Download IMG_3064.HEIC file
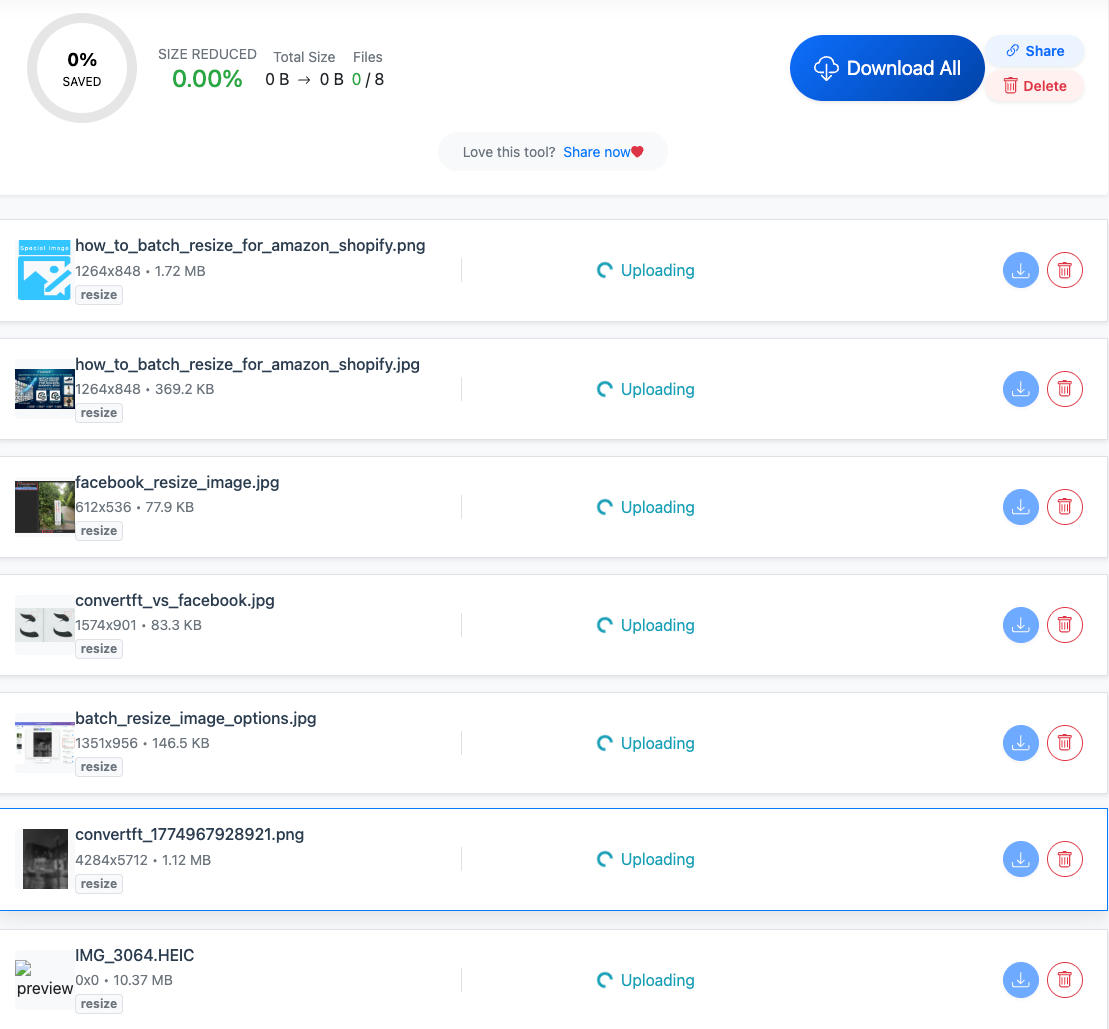 pyautogui.click(x=1020, y=980)
